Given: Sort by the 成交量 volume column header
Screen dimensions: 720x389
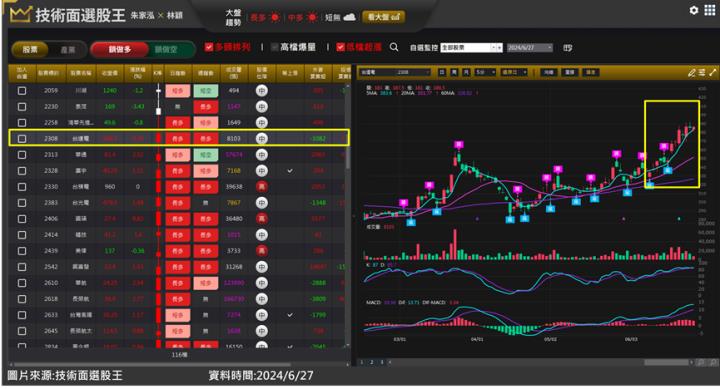Looking at the screenshot, I should (234, 73).
